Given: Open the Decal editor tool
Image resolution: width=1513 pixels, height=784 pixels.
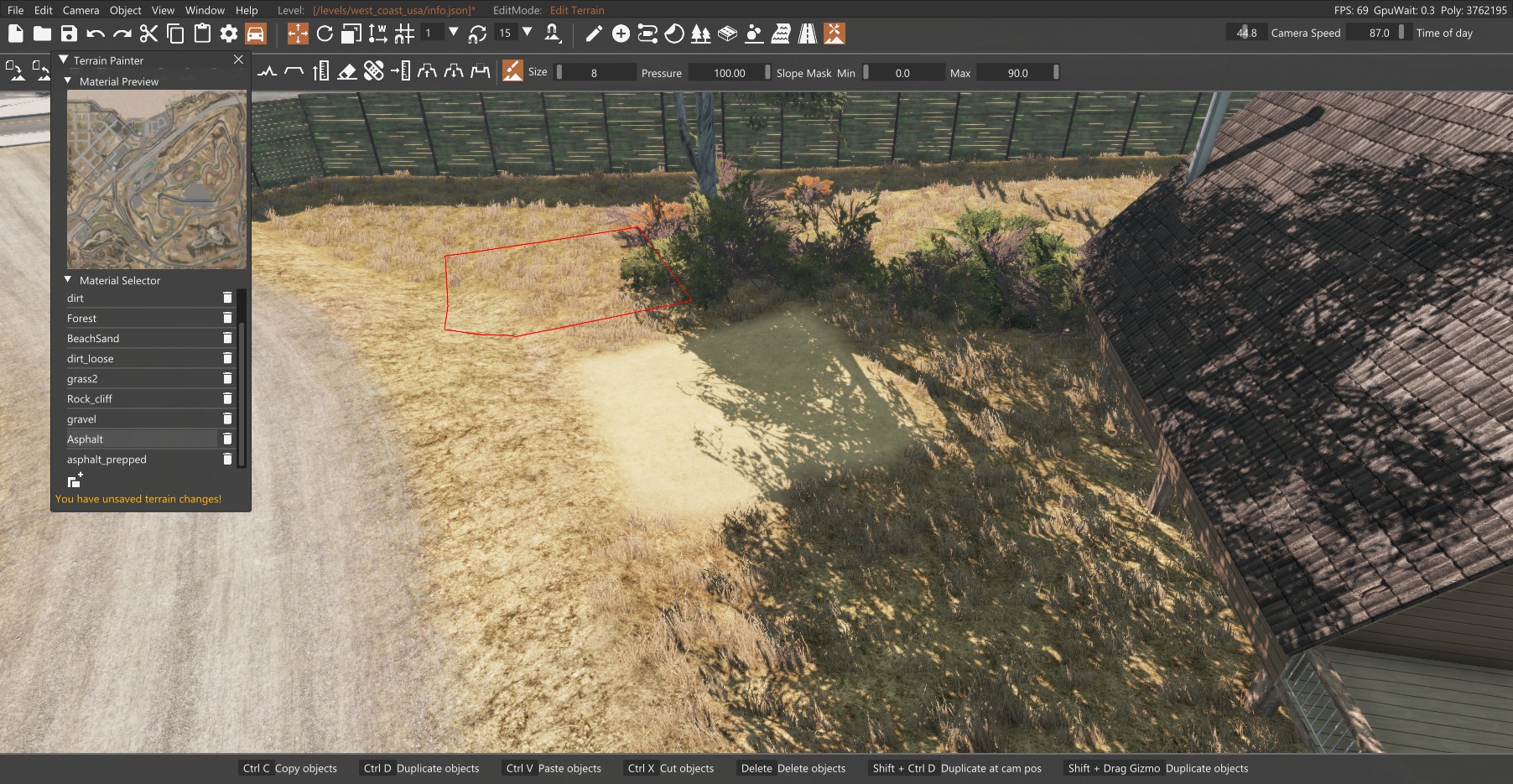Looking at the screenshot, I should 674,34.
